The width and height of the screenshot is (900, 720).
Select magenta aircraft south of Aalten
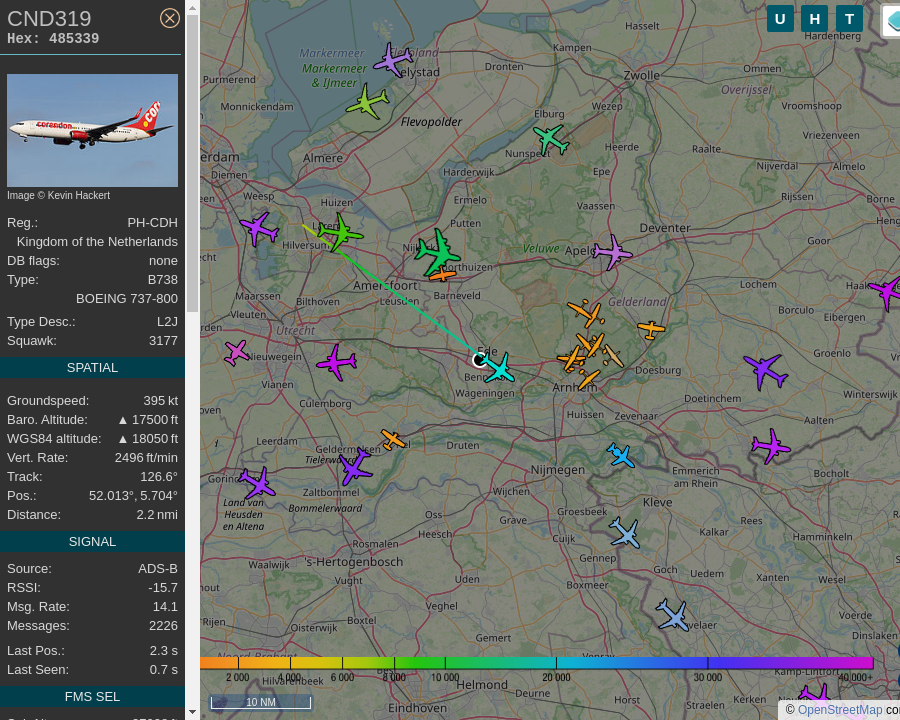point(771,446)
